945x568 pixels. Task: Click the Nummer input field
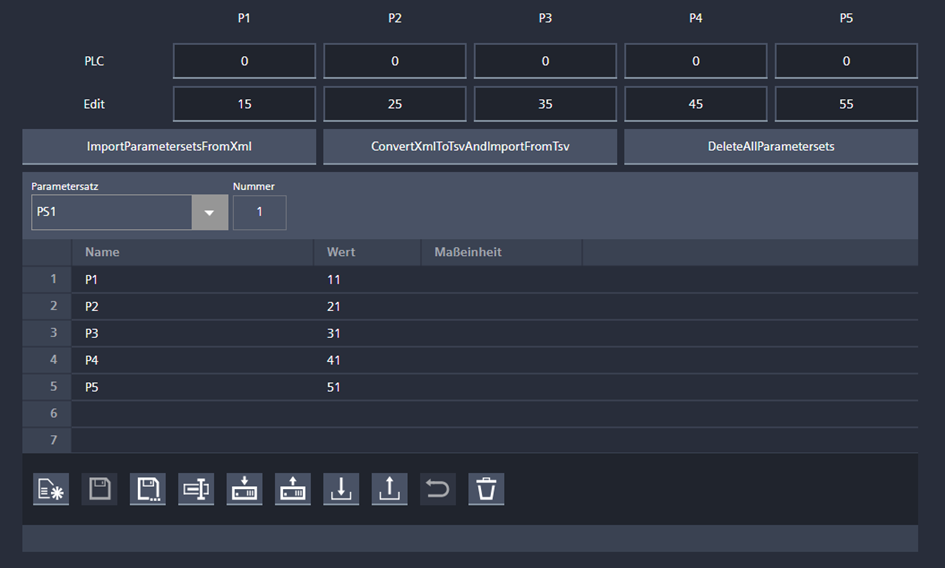259,213
